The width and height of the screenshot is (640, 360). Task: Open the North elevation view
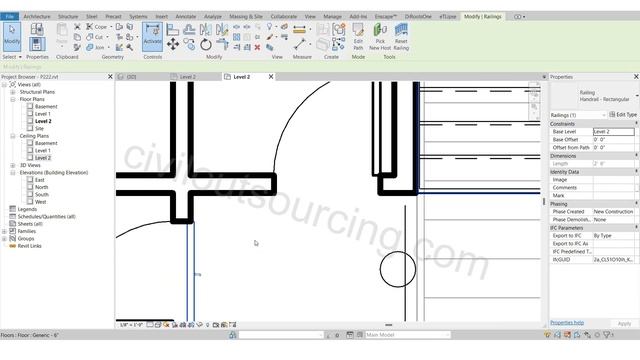click(41, 187)
